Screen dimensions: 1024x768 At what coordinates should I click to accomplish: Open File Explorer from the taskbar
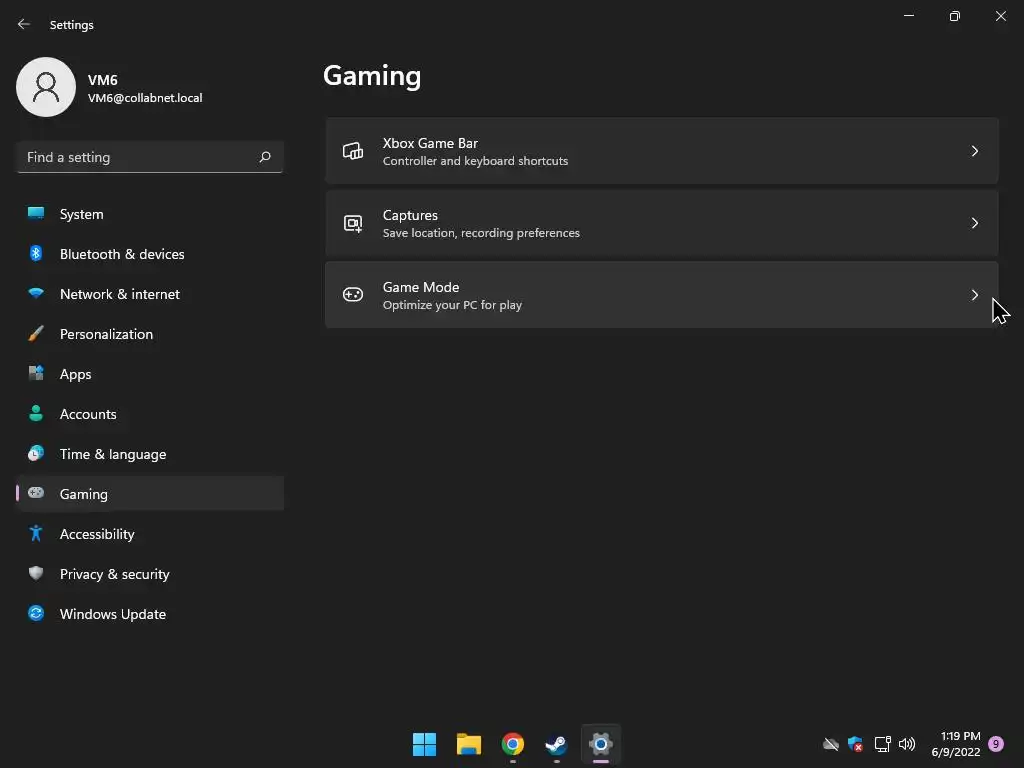click(469, 744)
